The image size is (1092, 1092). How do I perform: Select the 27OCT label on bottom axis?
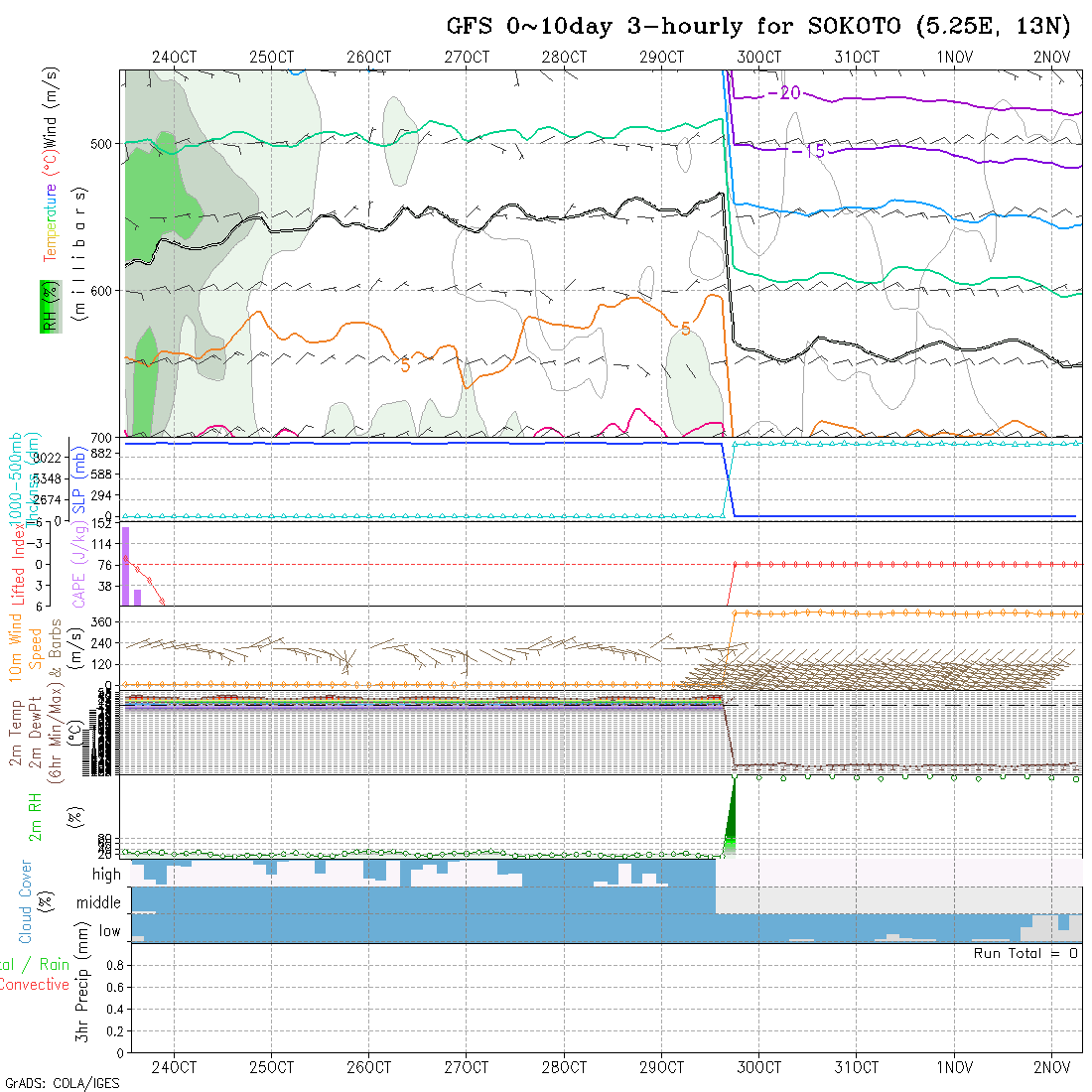point(466,1067)
